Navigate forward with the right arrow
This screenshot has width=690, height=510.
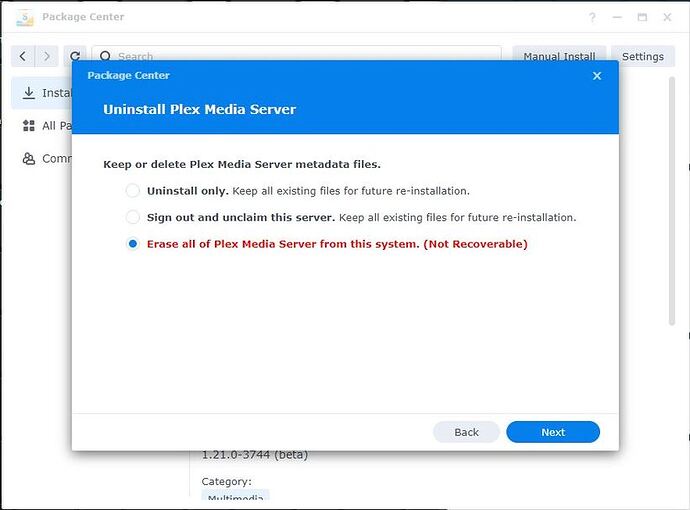[x=46, y=56]
